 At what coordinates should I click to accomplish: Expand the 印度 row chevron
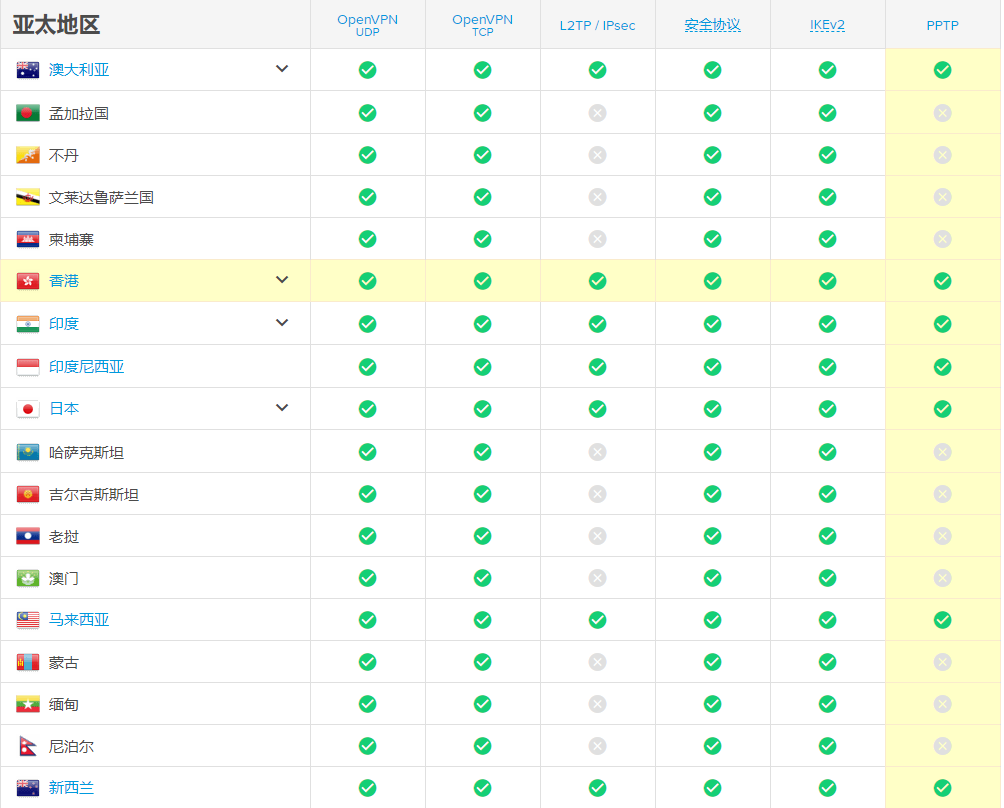tap(282, 323)
